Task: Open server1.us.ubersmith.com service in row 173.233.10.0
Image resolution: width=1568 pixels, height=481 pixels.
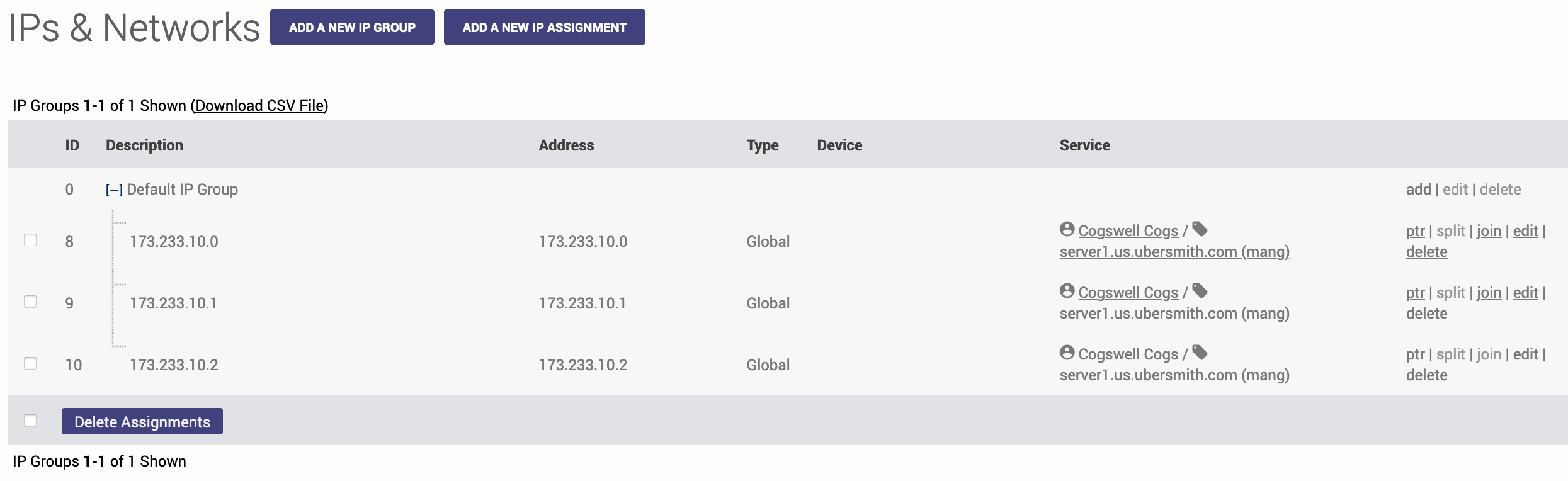Action: pos(1174,252)
